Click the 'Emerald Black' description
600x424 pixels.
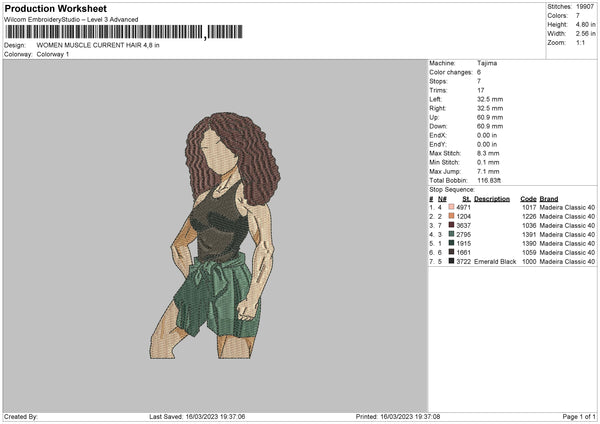coord(495,262)
